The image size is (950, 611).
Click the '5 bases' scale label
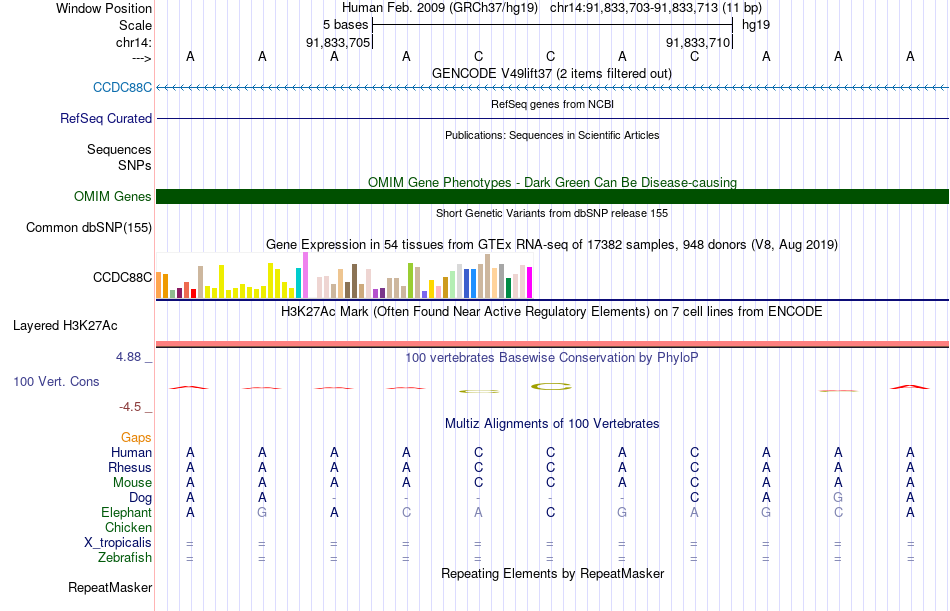pyautogui.click(x=345, y=25)
